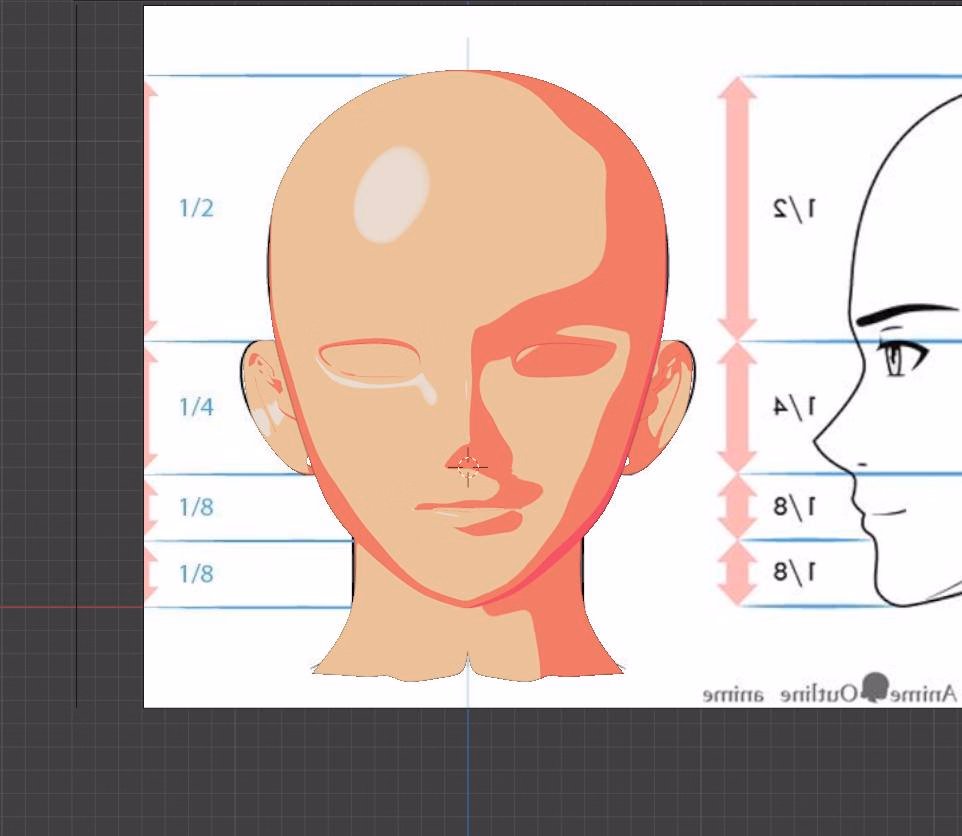The image size is (962, 836).
Task: Click the blue "1/4" proportion label
Action: [196, 407]
